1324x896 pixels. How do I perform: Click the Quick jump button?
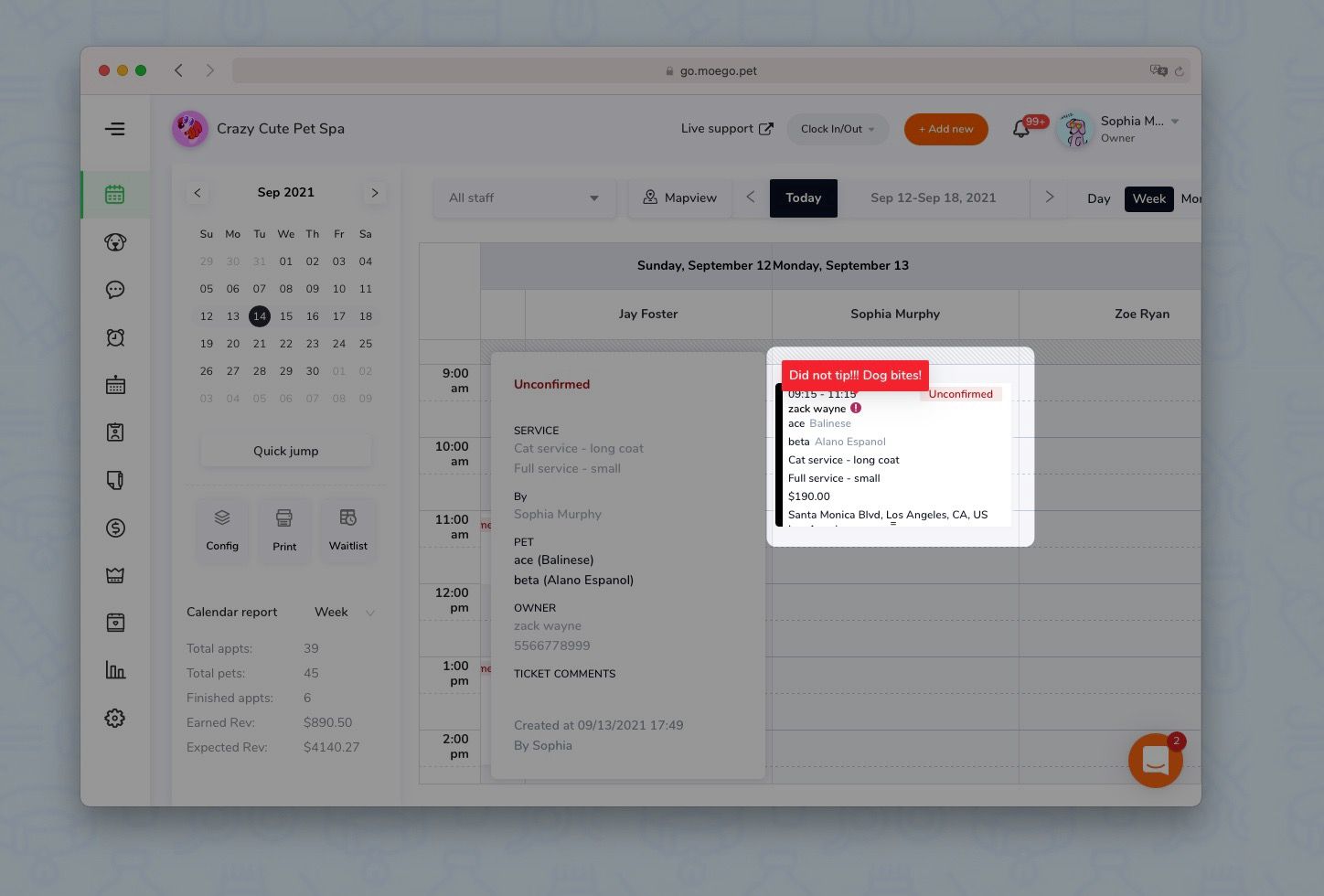(286, 451)
